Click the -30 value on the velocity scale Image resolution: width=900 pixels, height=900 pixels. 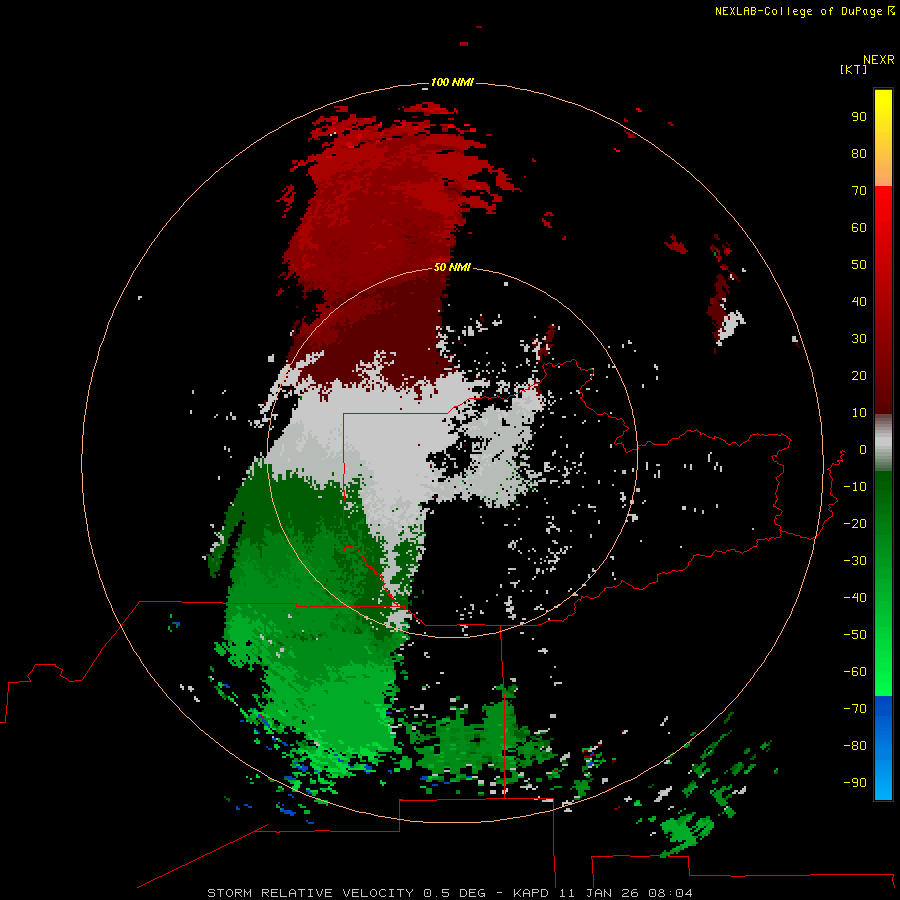[855, 561]
